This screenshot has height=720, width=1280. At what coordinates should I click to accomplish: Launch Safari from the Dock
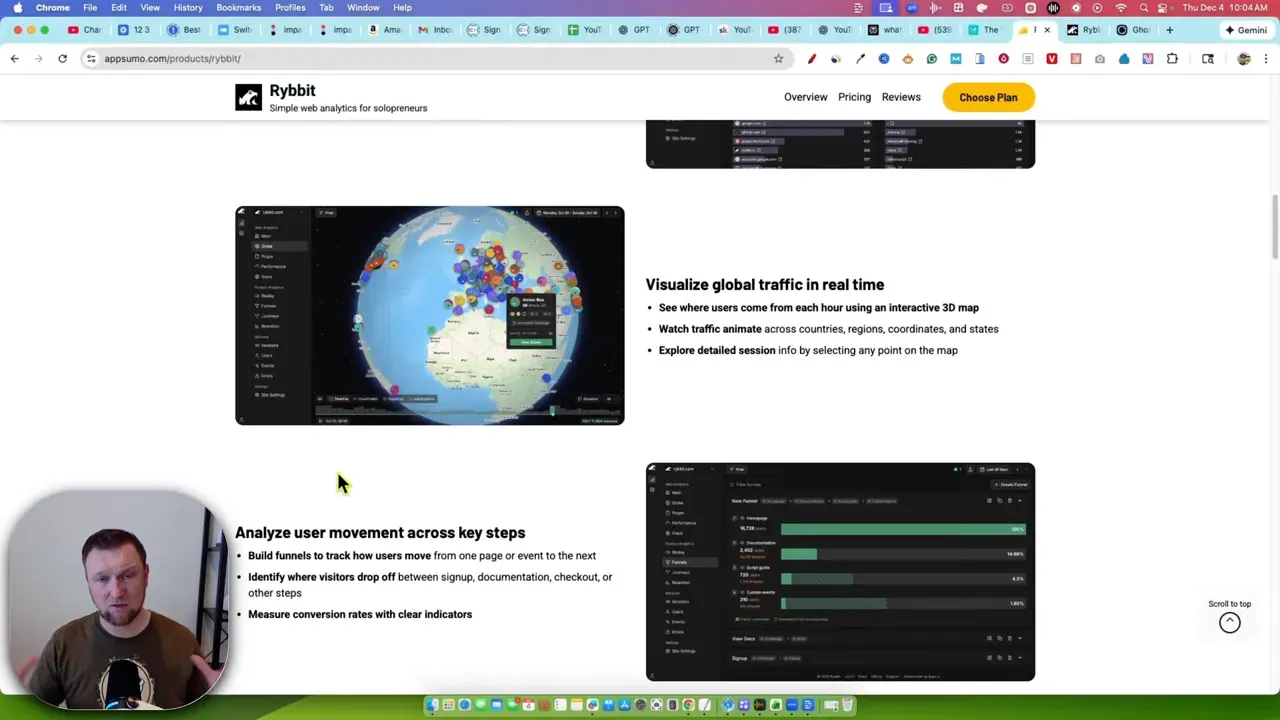pyautogui.click(x=463, y=706)
